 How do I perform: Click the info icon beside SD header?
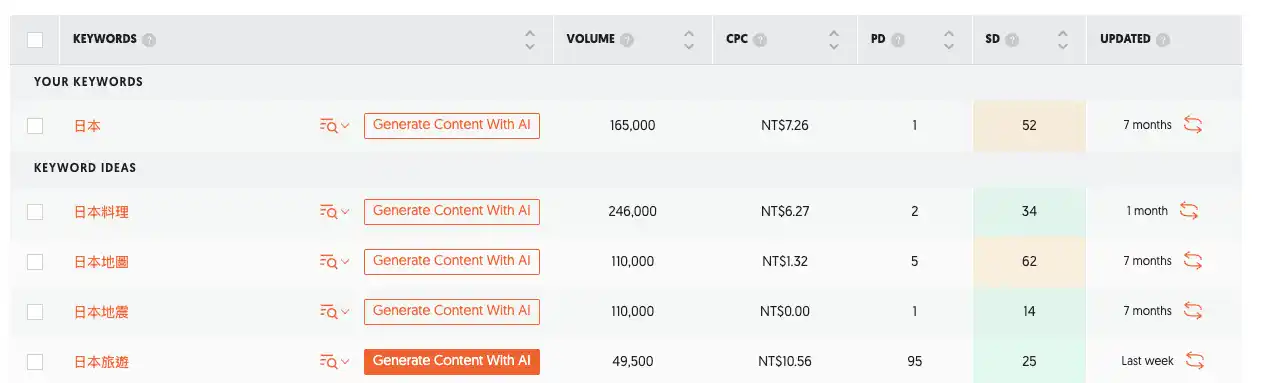[x=1012, y=40]
